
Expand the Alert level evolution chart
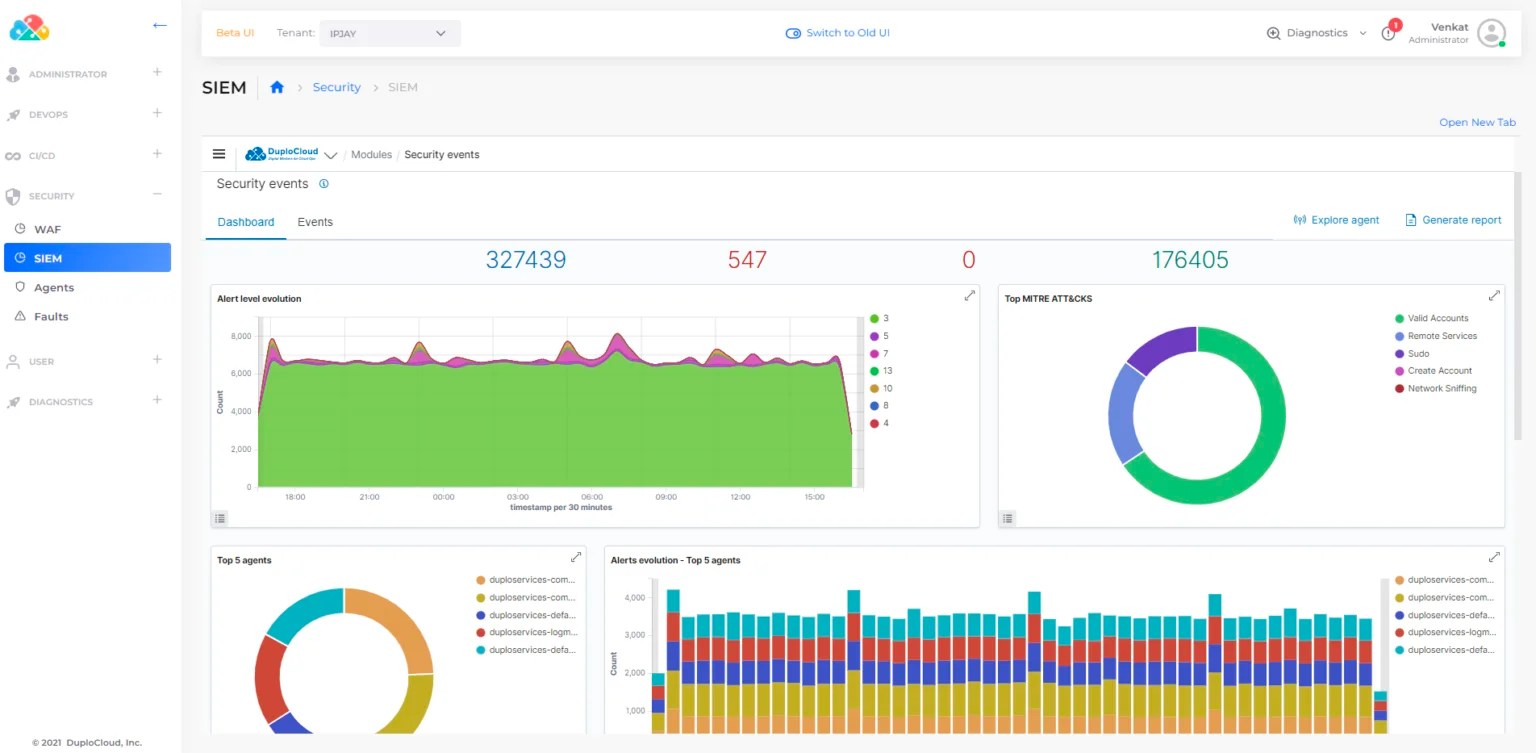point(969,296)
